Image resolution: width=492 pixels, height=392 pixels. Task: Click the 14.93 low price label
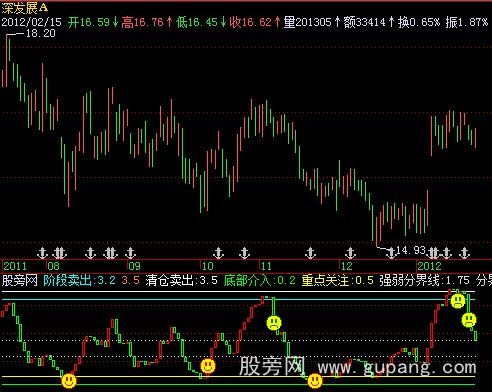pyautogui.click(x=411, y=250)
